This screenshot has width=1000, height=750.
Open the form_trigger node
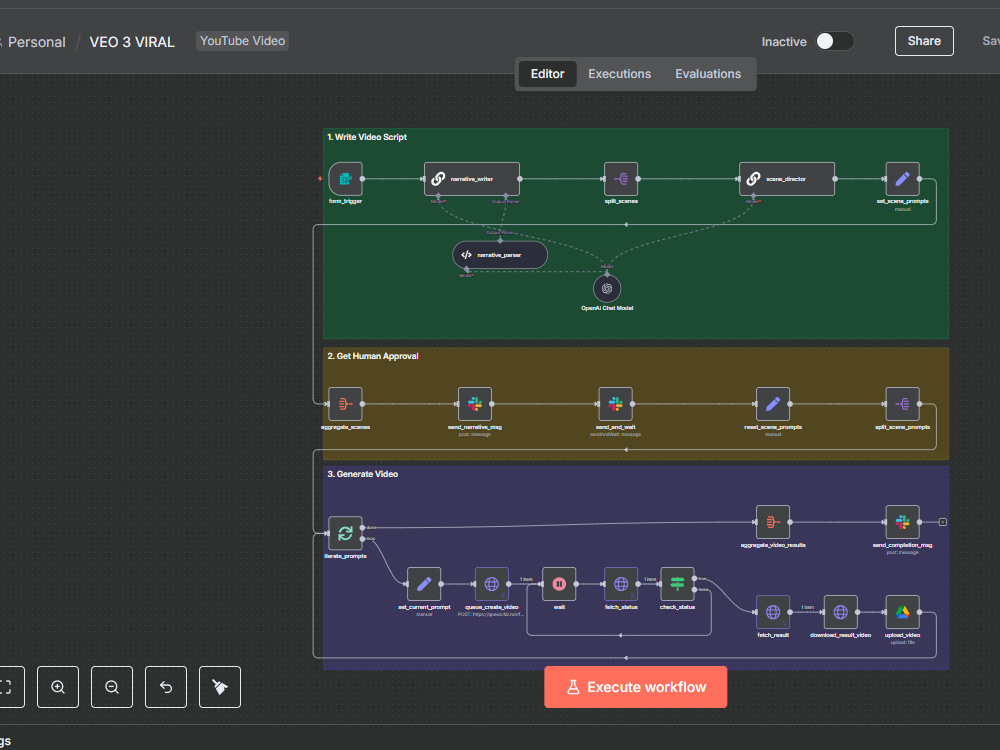(345, 179)
